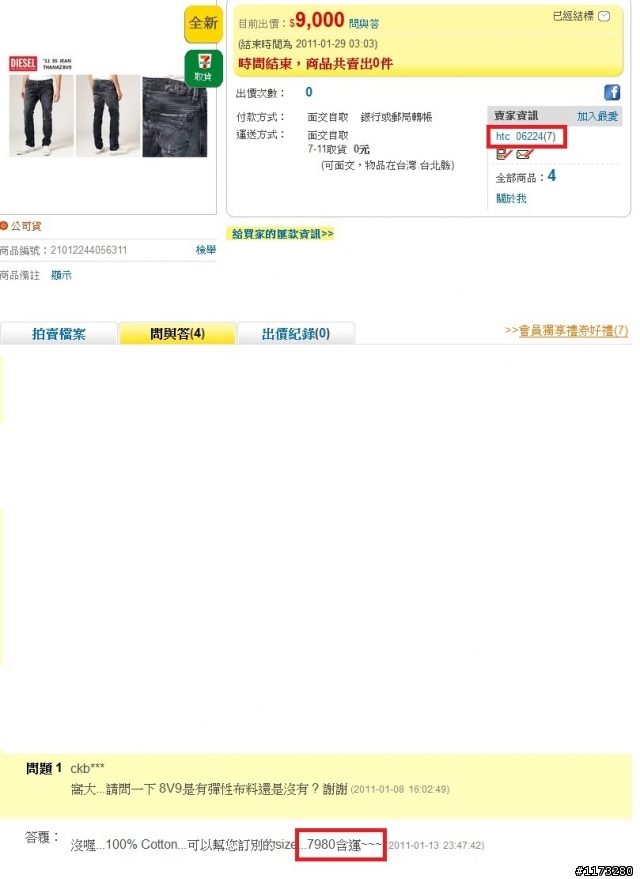The image size is (640, 879).
Task: Select the 問與答(4) tab
Action: click(x=177, y=334)
